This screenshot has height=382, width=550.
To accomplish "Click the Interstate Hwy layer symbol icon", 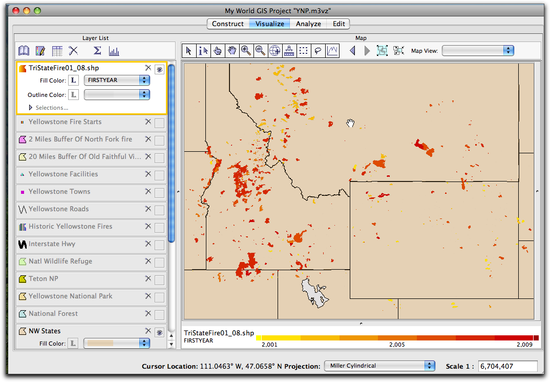I will click(22, 244).
